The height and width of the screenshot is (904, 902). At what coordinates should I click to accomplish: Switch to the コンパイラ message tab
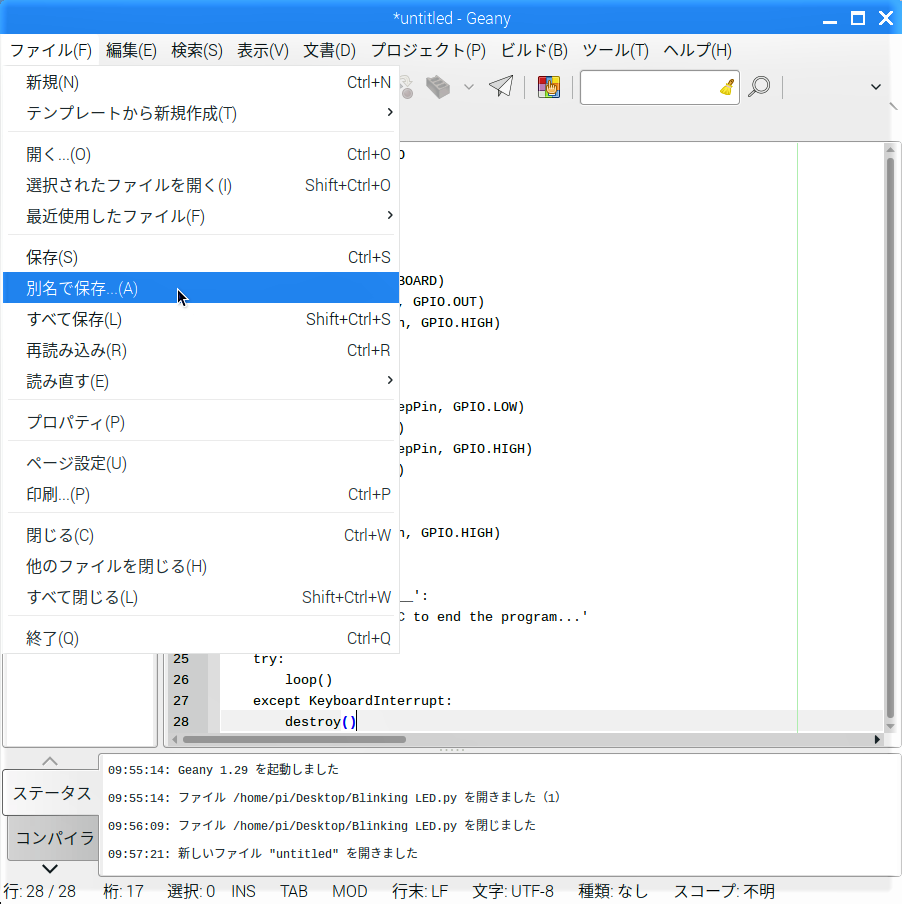[54, 837]
